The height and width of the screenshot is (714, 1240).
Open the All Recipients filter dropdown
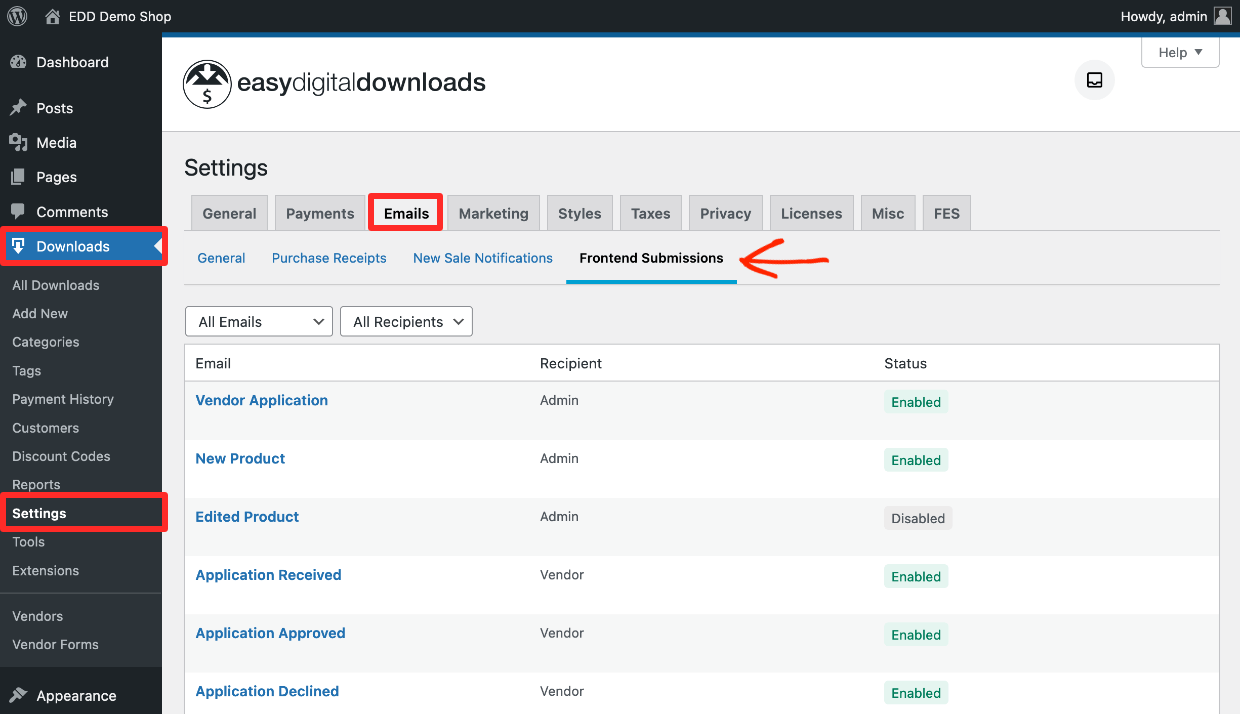(406, 322)
